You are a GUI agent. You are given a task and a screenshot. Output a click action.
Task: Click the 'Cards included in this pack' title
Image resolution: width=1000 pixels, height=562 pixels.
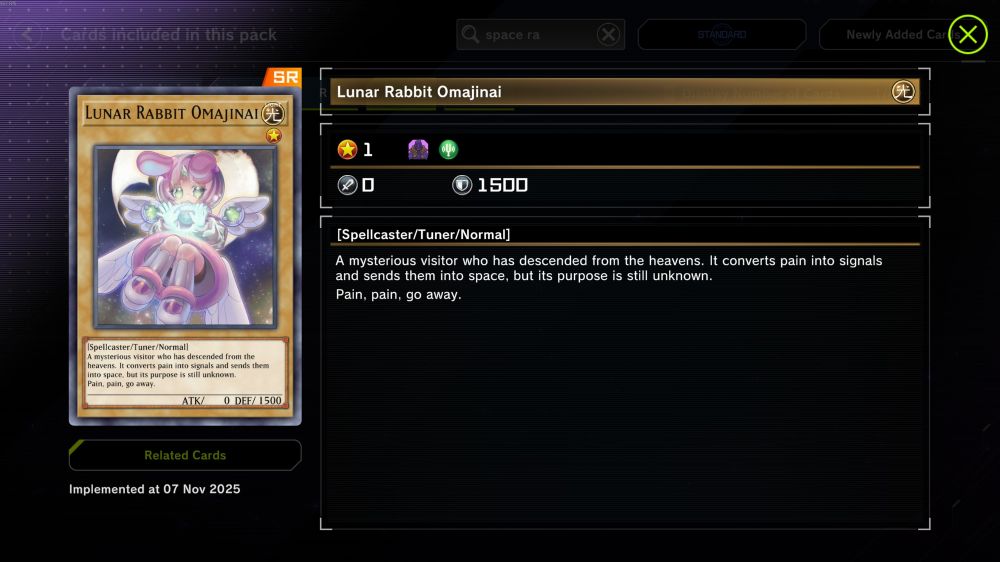point(168,34)
